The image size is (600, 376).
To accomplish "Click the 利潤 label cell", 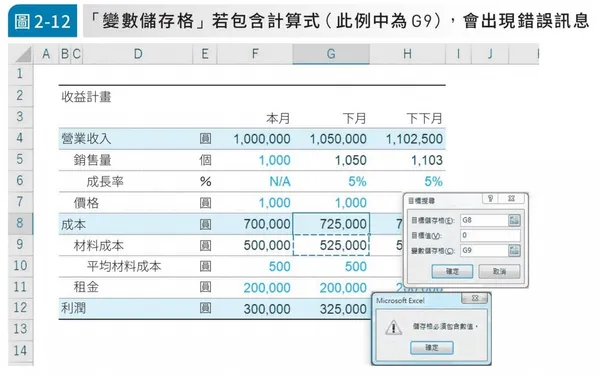I will click(x=73, y=308).
